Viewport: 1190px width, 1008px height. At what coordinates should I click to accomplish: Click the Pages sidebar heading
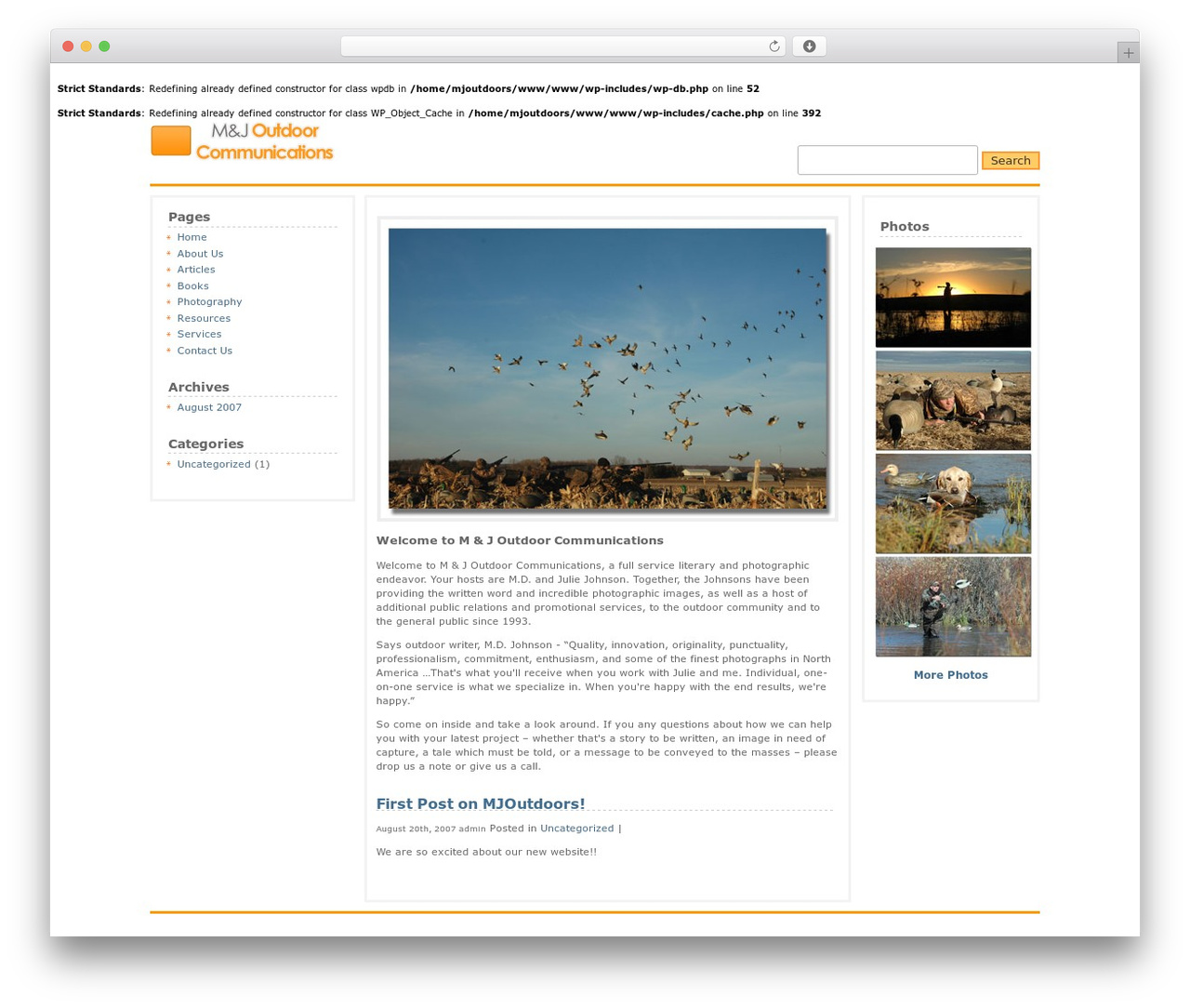(189, 217)
